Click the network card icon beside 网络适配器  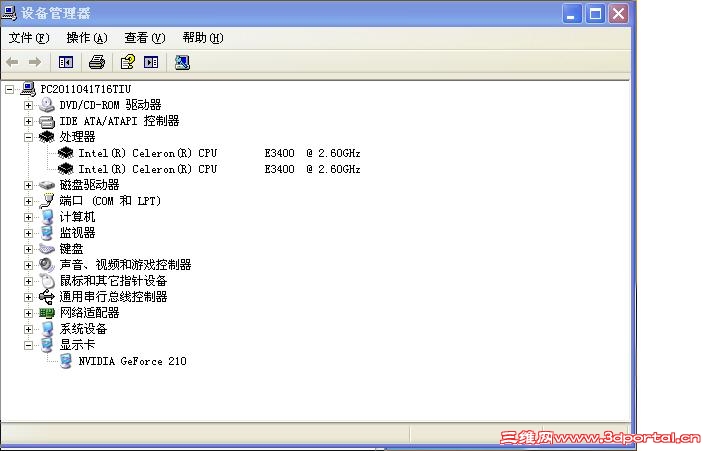click(46, 313)
